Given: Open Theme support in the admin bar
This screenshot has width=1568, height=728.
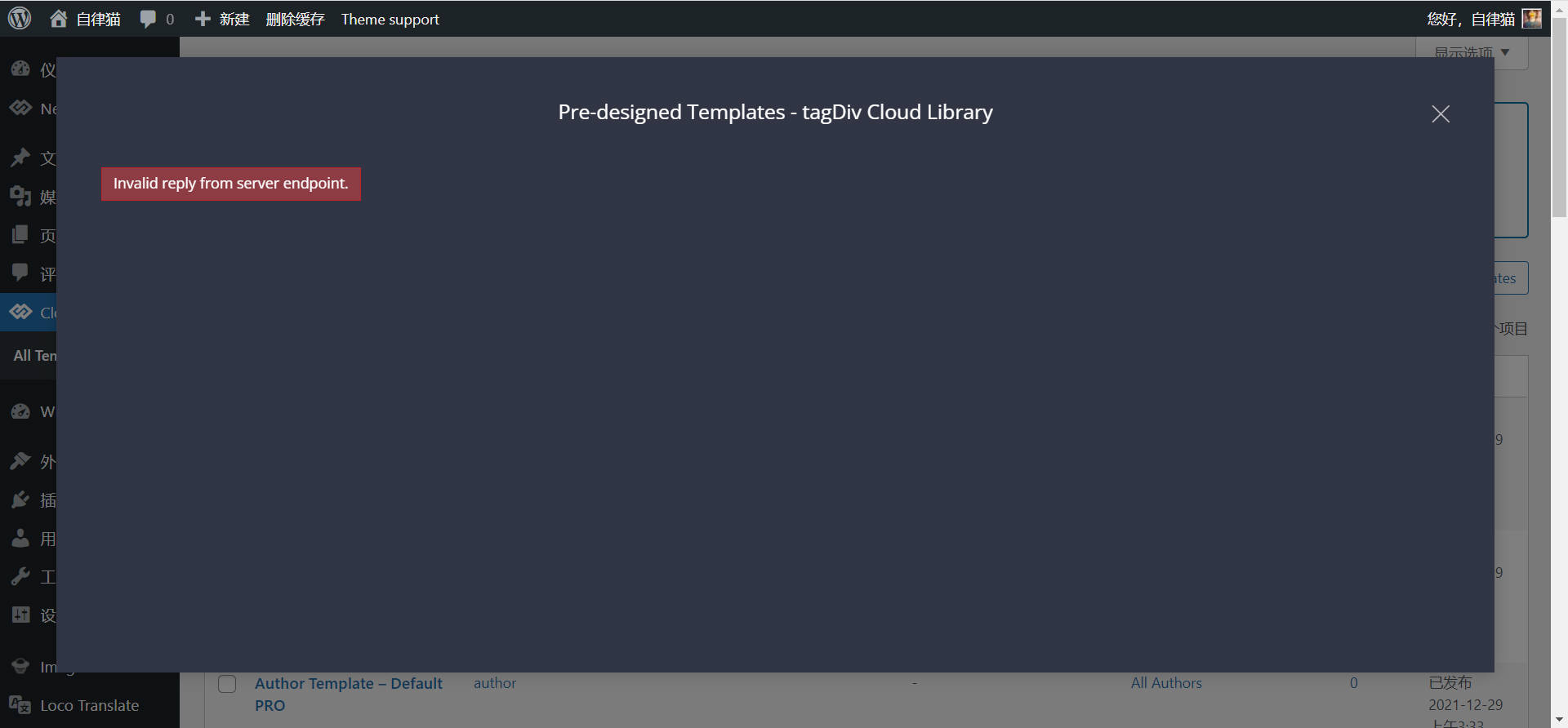Looking at the screenshot, I should point(390,19).
